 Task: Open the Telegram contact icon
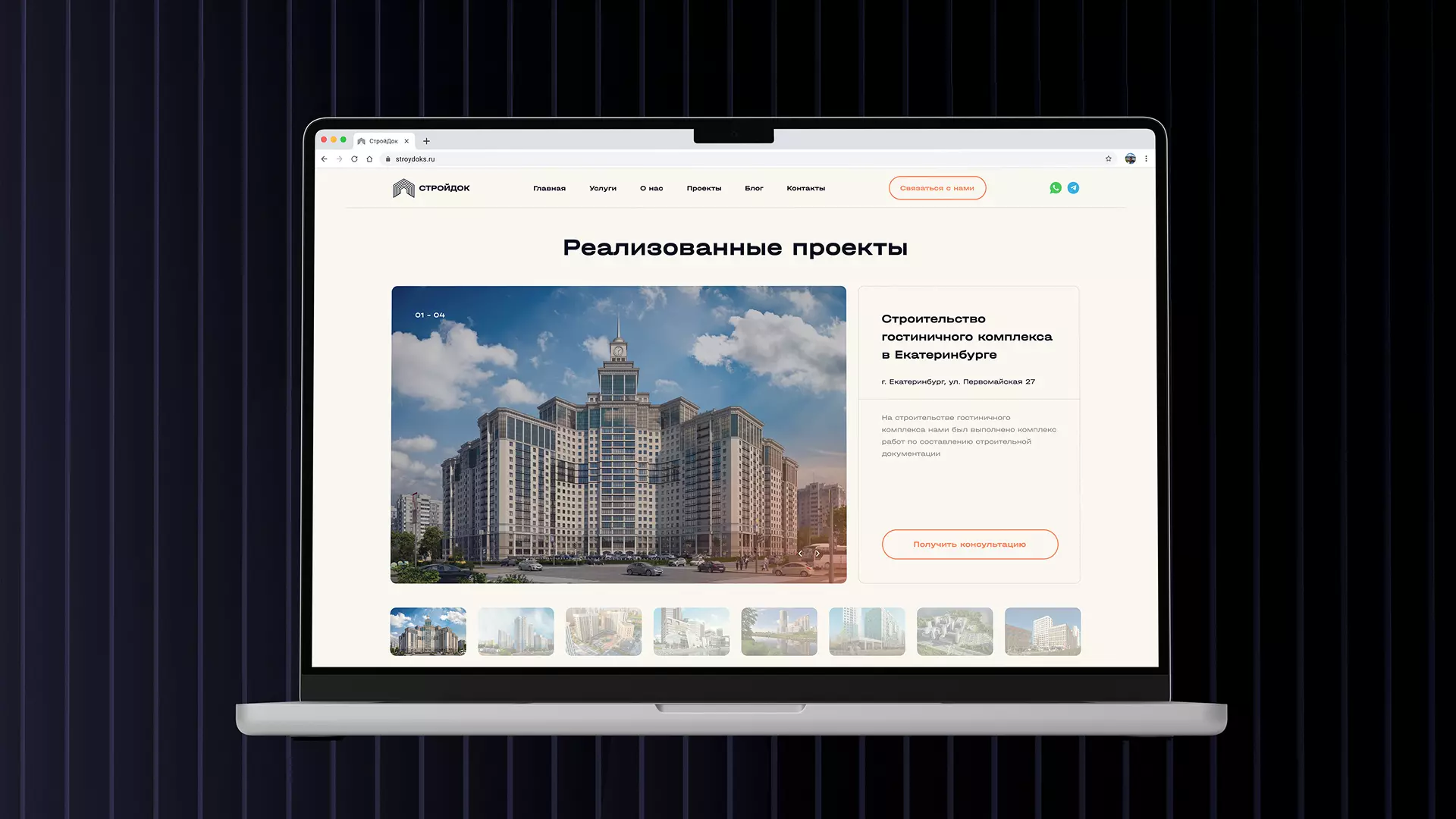click(1073, 188)
